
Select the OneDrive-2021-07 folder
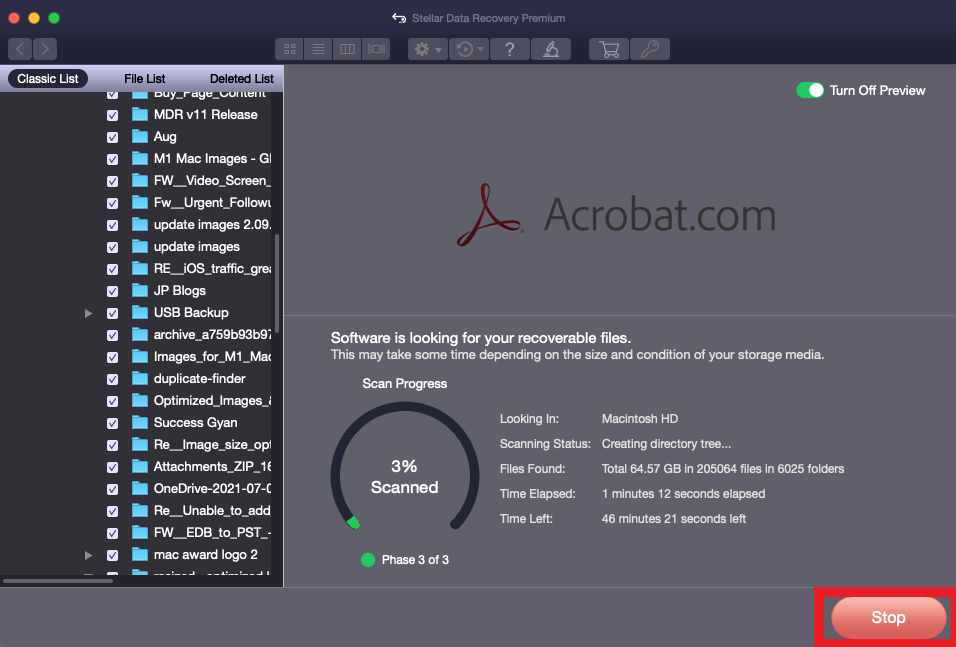212,488
